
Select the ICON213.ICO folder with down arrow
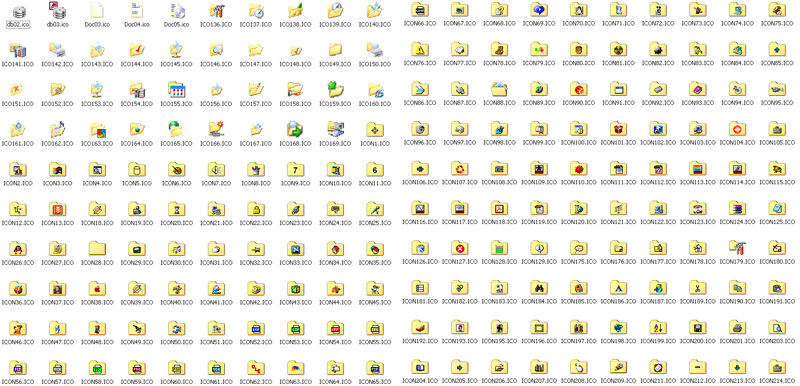(x=737, y=366)
